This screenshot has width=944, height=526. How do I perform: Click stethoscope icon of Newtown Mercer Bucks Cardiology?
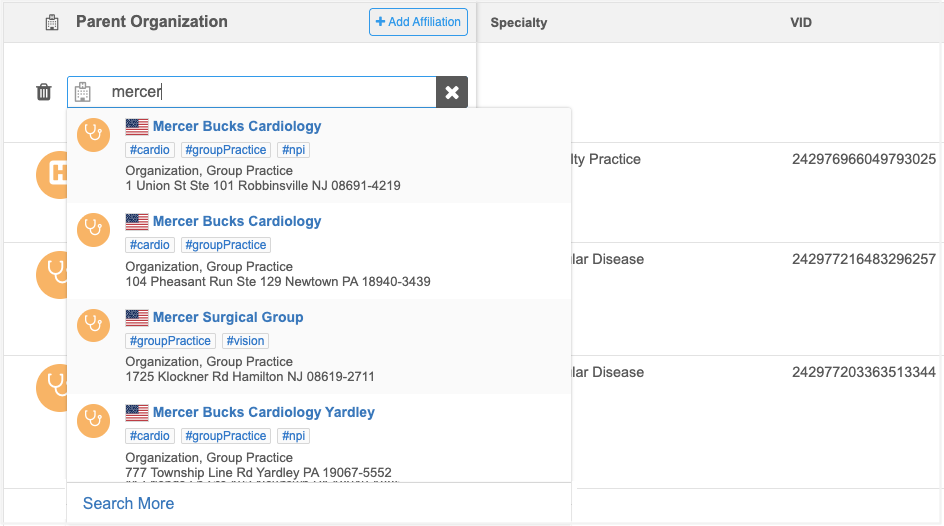click(x=93, y=230)
